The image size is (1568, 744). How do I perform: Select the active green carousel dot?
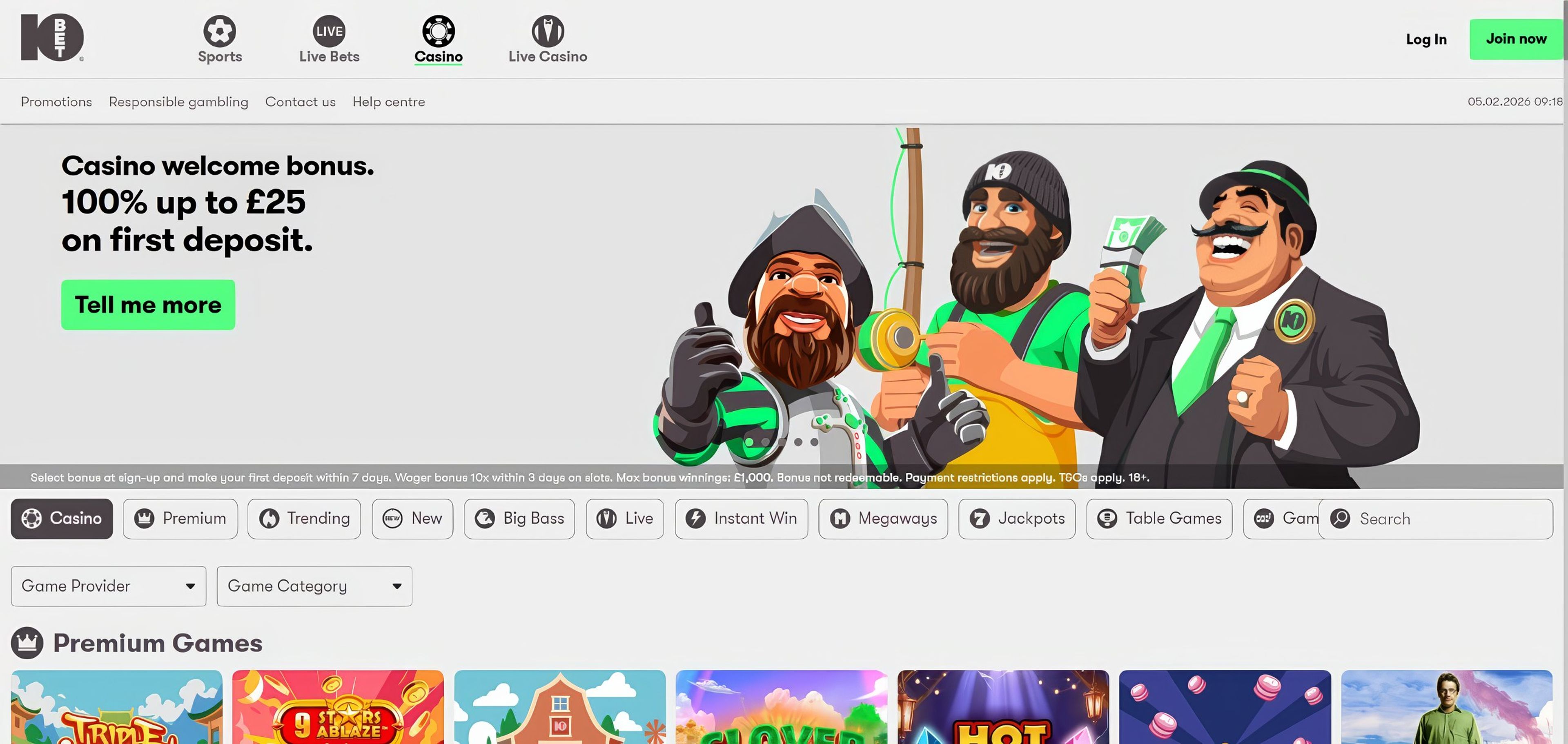749,442
